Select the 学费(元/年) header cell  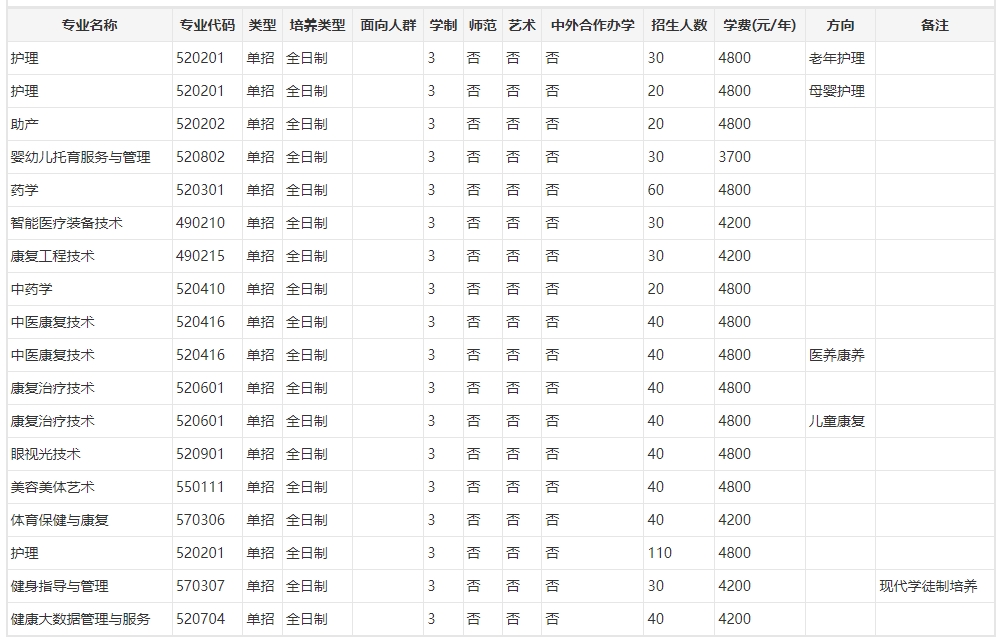tap(759, 25)
